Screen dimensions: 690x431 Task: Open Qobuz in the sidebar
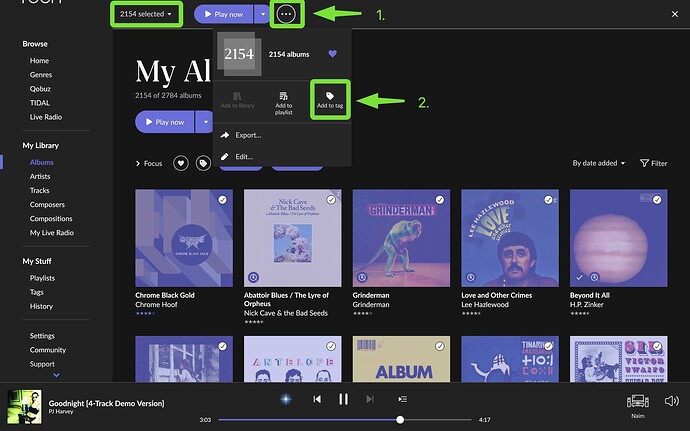pos(40,89)
